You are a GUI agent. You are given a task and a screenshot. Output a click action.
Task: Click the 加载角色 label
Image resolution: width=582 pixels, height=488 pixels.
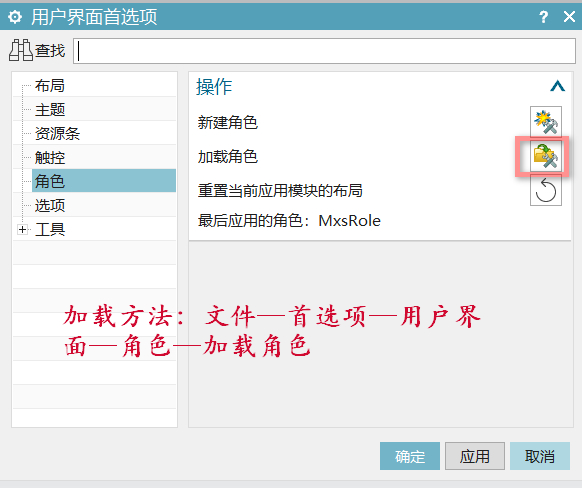[x=228, y=156]
